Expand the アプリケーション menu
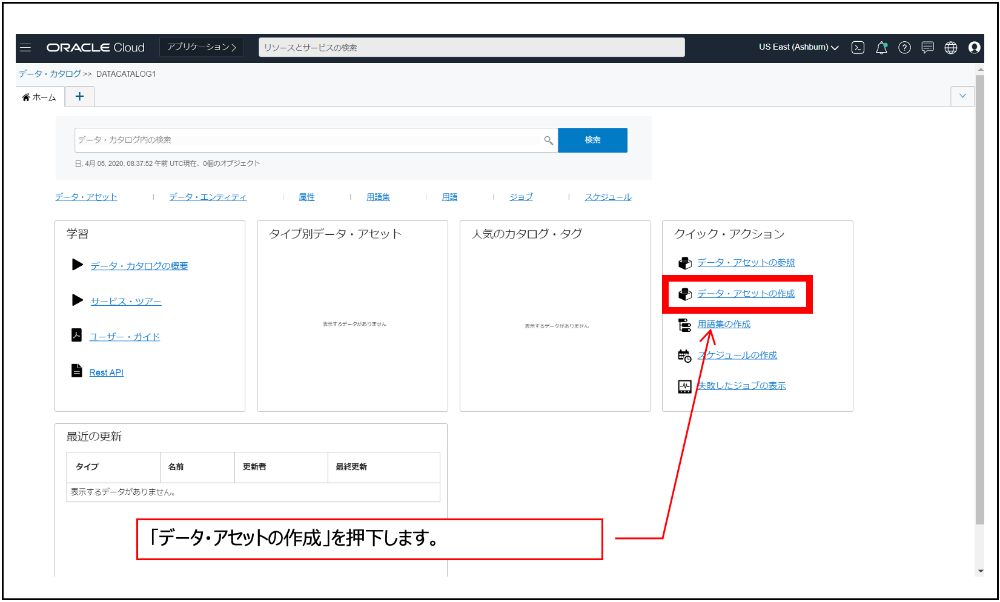Image resolution: width=1000 pixels, height=602 pixels. (x=202, y=47)
